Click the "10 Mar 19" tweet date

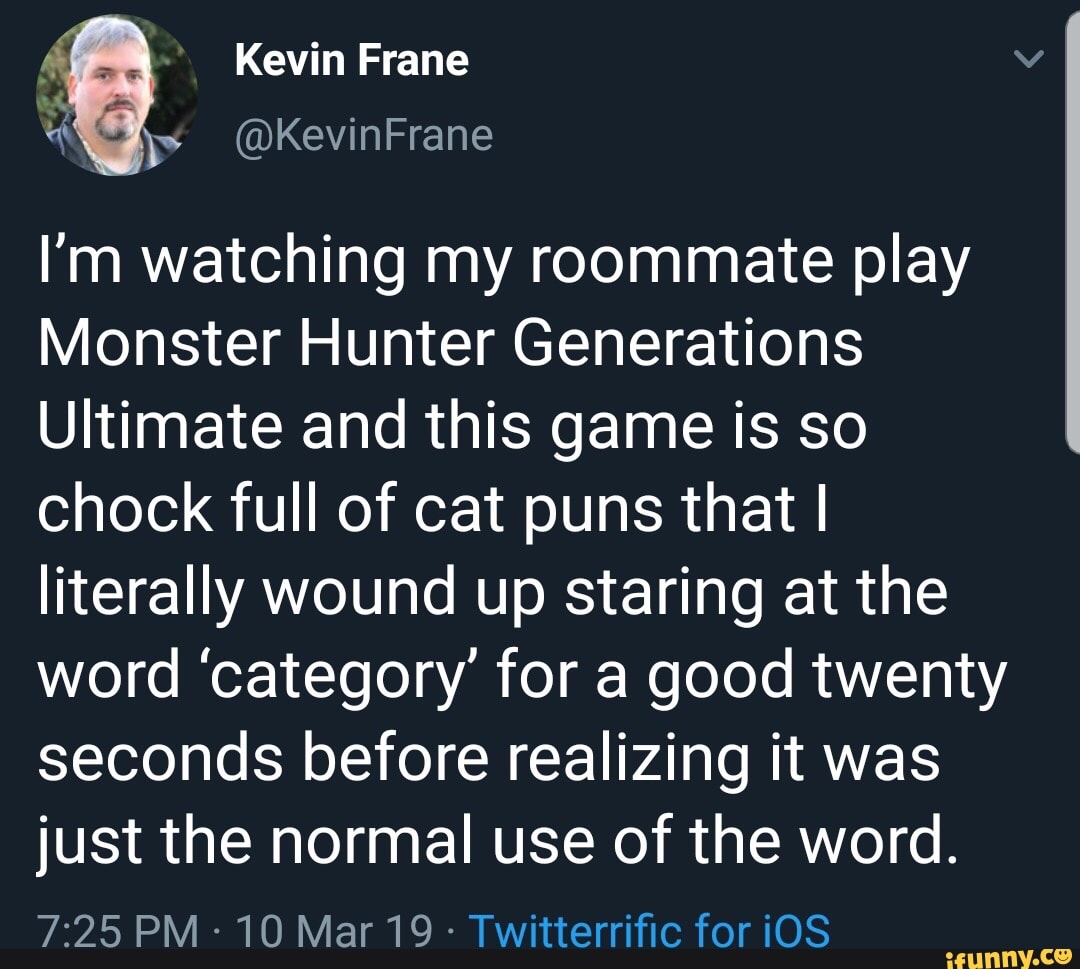pyautogui.click(x=328, y=932)
